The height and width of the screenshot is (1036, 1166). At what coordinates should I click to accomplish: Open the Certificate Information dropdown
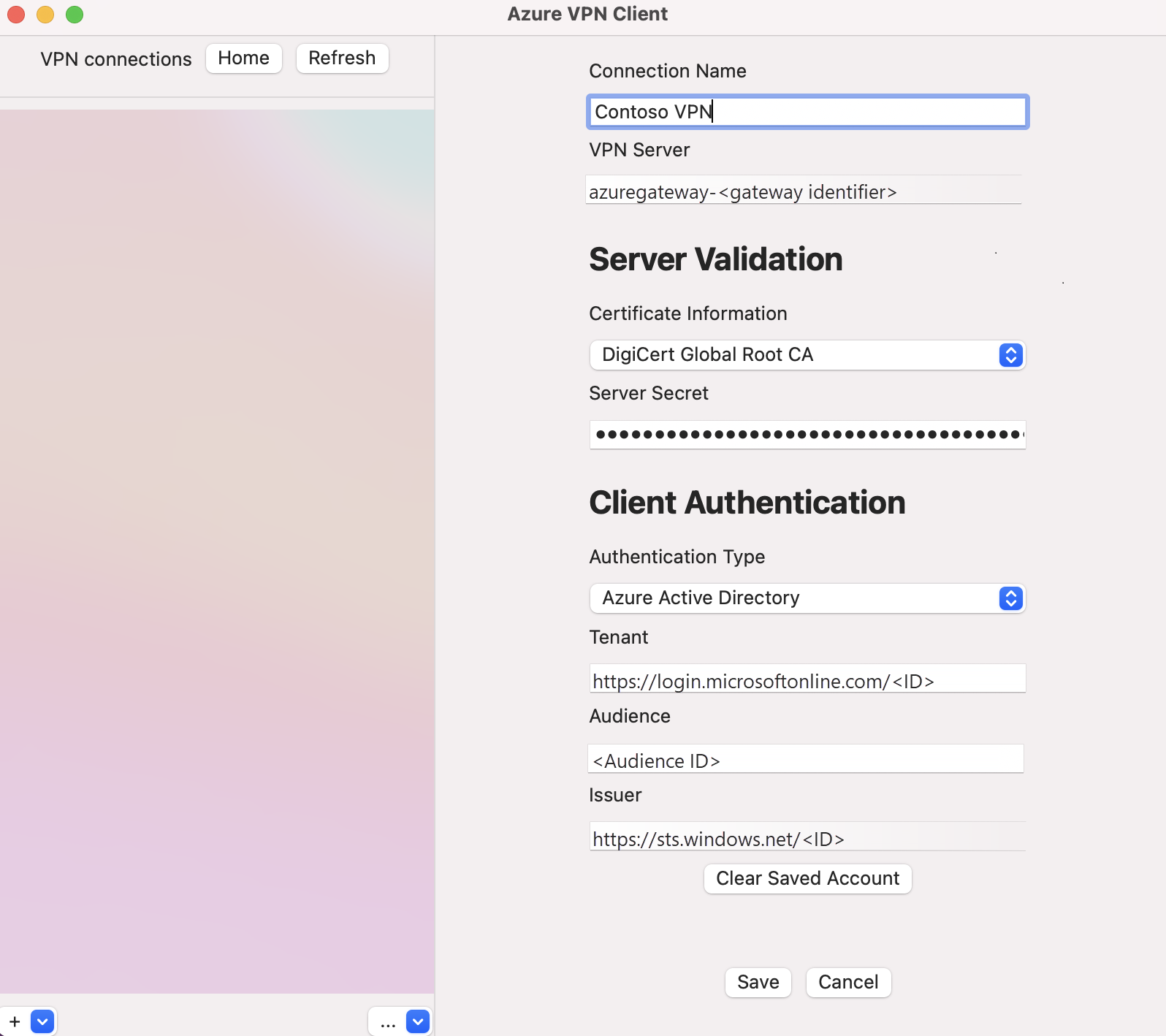[807, 355]
